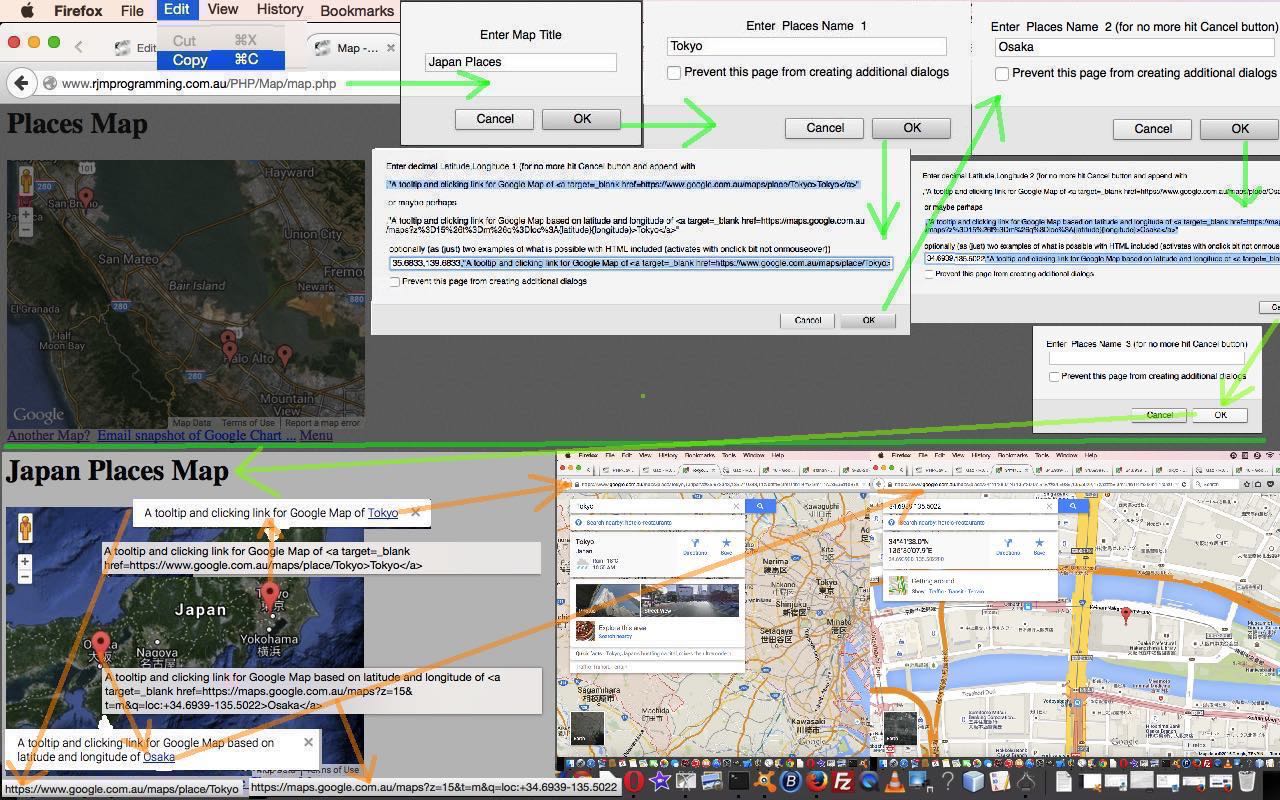
Task: Click red marker on Osaka street map
Action: 1126,615
